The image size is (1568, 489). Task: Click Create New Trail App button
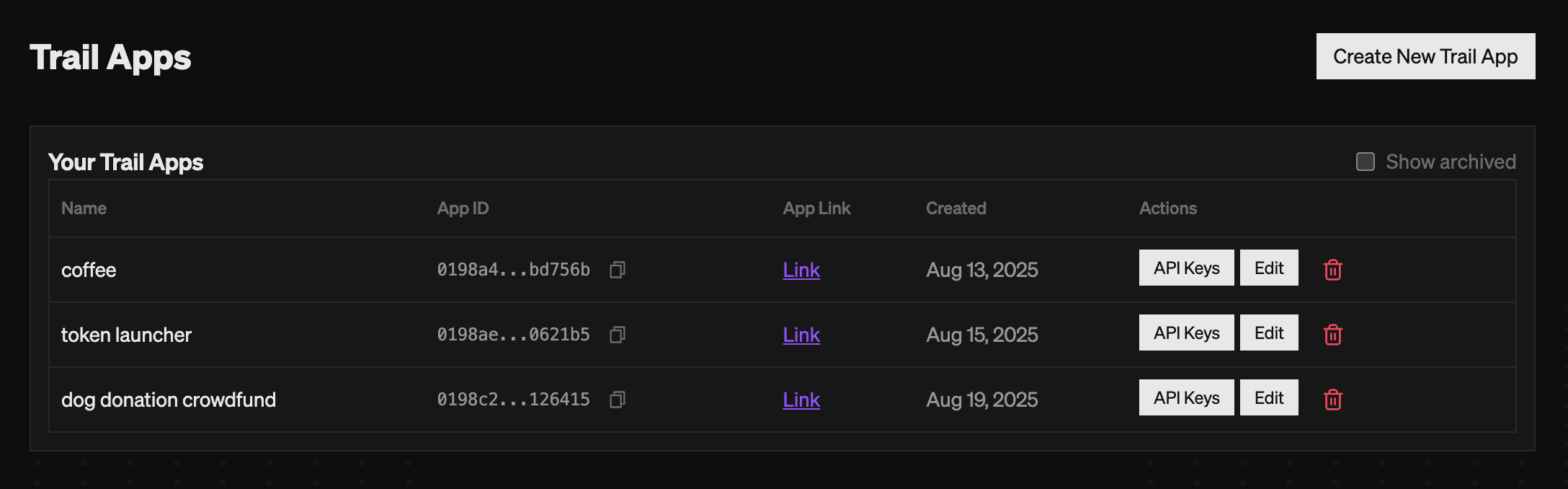[1425, 56]
